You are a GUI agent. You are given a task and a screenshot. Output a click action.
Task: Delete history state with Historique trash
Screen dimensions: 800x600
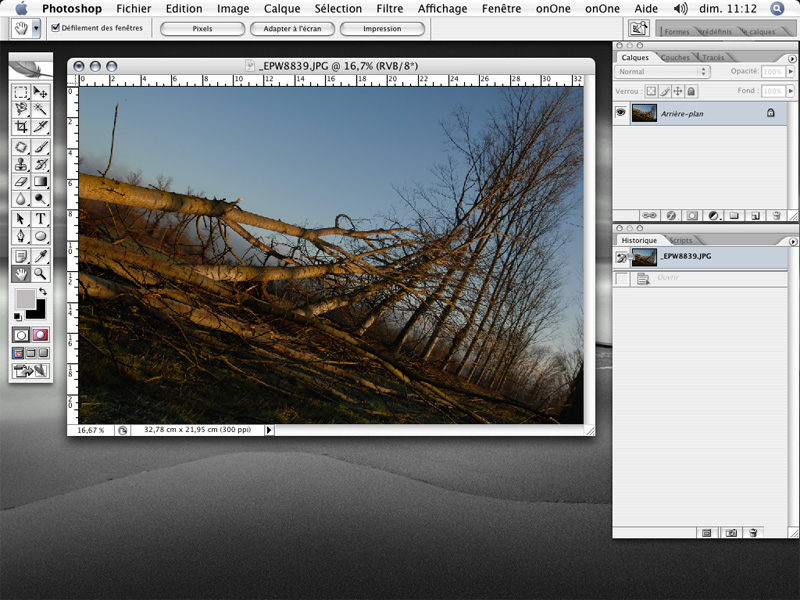point(753,533)
